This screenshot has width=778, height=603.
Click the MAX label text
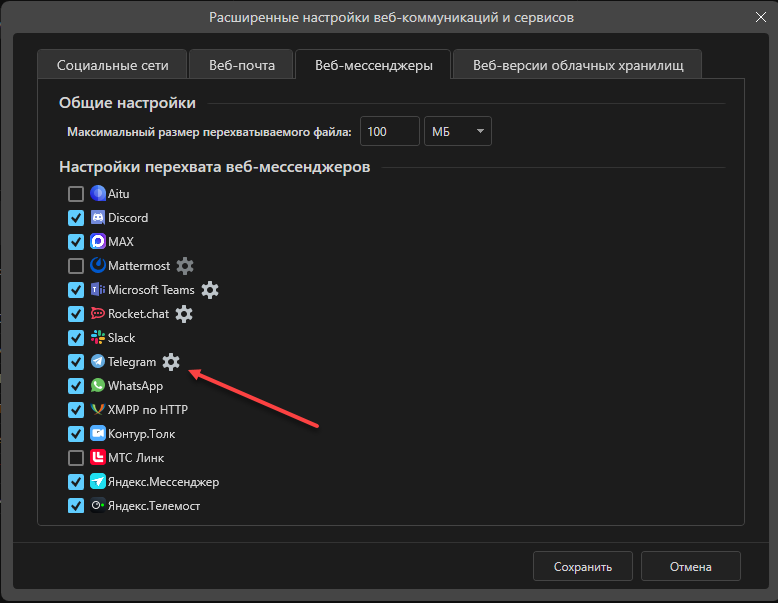coord(121,242)
